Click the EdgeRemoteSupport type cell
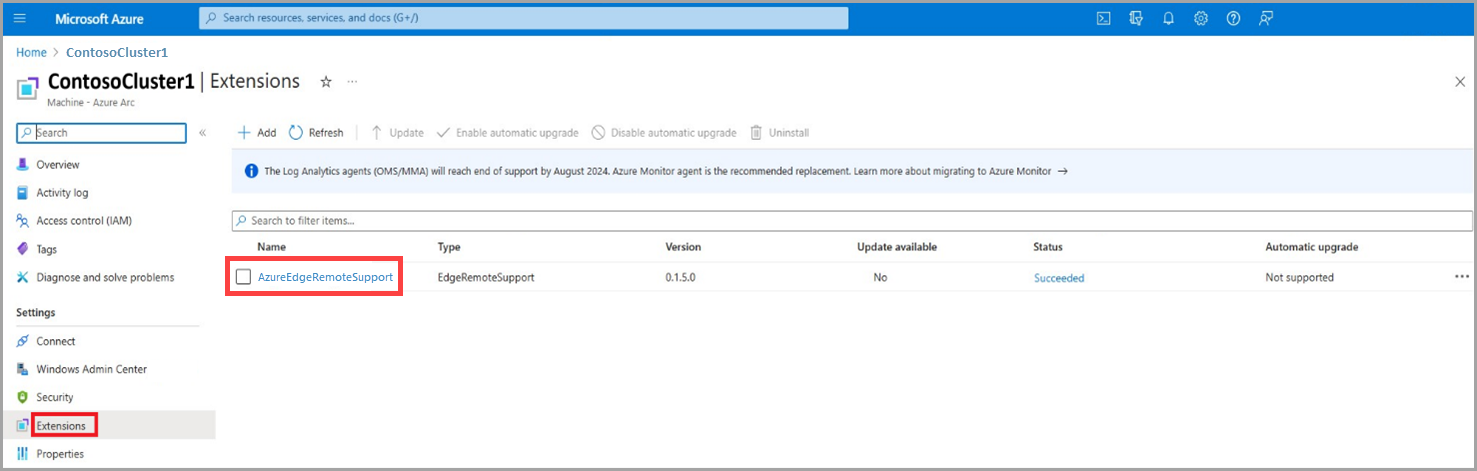This screenshot has height=471, width=1477. [486, 277]
